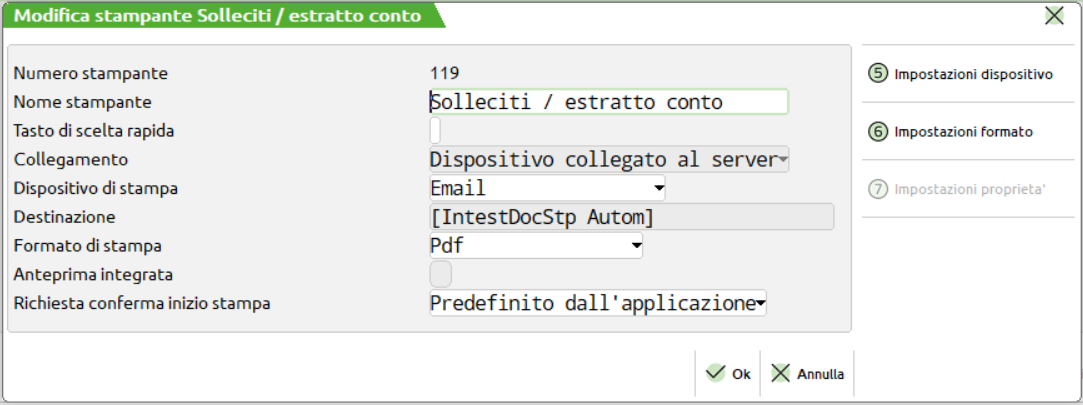Screen dimensions: 1083x405
Task: Click the circled 5 icon for Impostazioni dispositivo
Action: point(879,73)
